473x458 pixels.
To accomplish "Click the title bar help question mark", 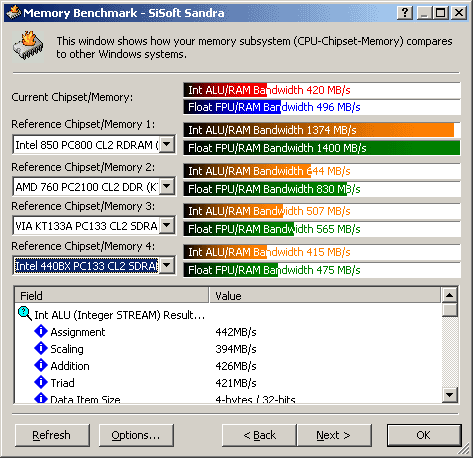I will (405, 13).
